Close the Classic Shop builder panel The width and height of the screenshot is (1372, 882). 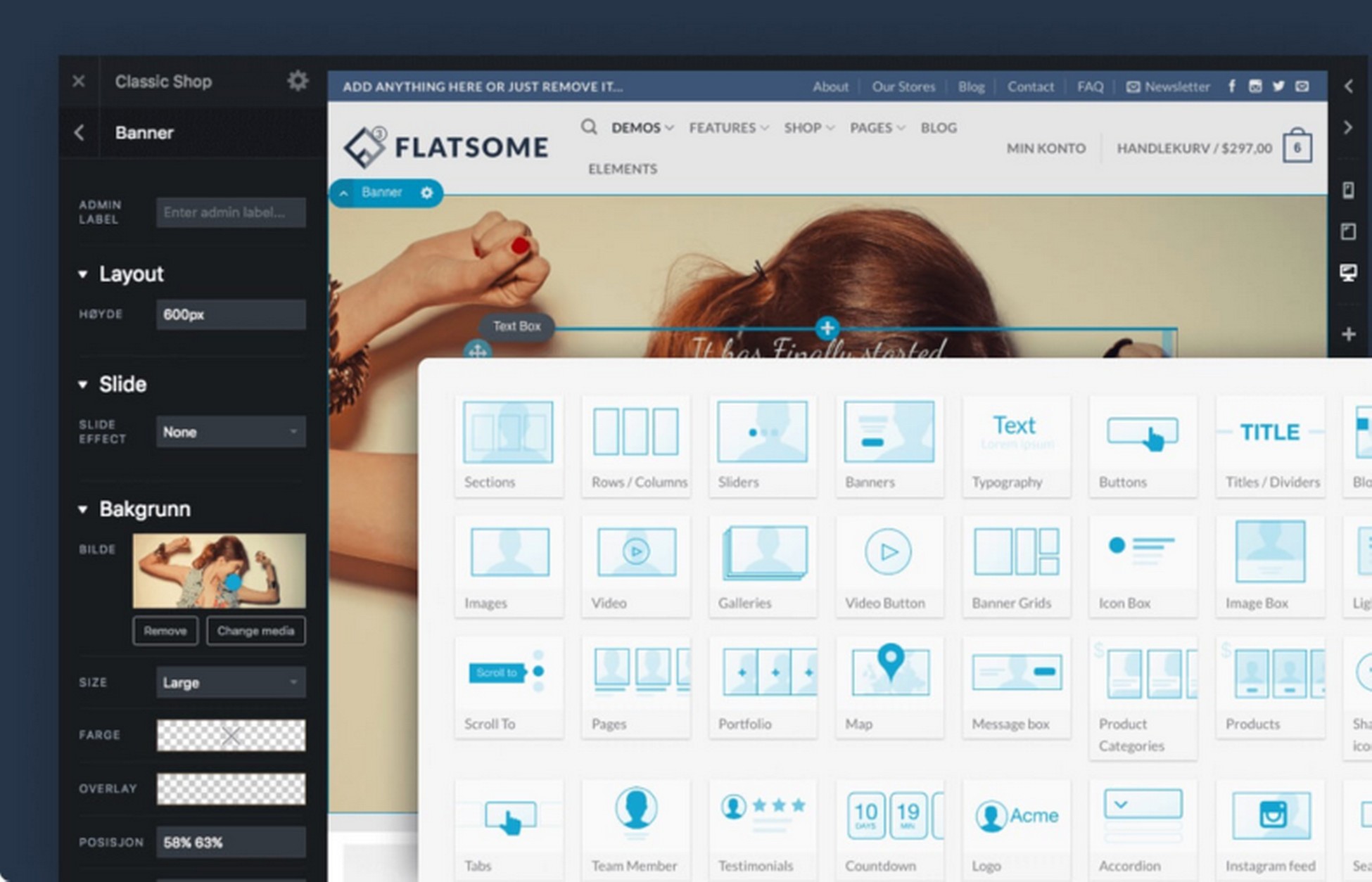(79, 82)
